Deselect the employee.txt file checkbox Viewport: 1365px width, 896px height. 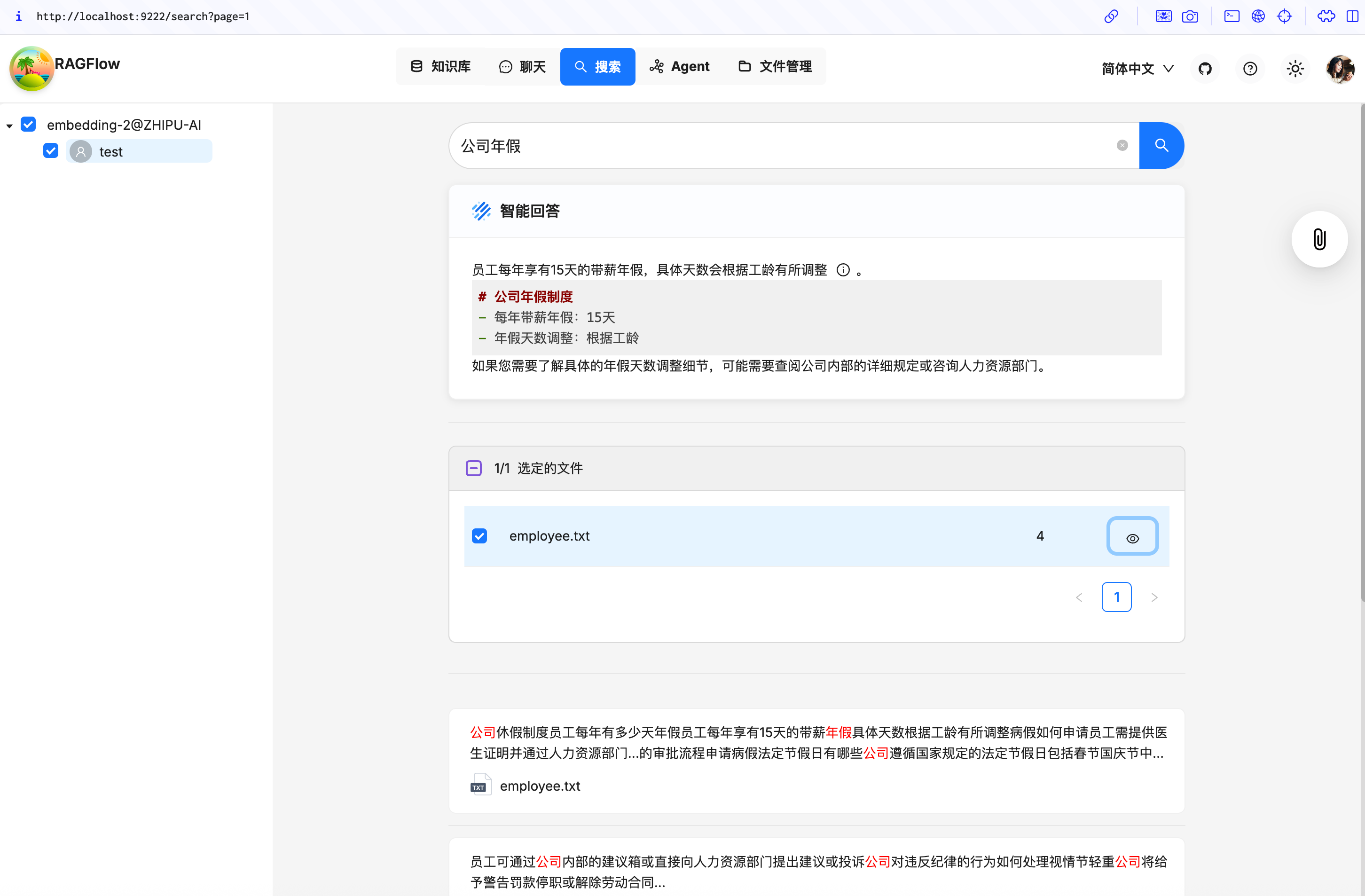tap(479, 536)
